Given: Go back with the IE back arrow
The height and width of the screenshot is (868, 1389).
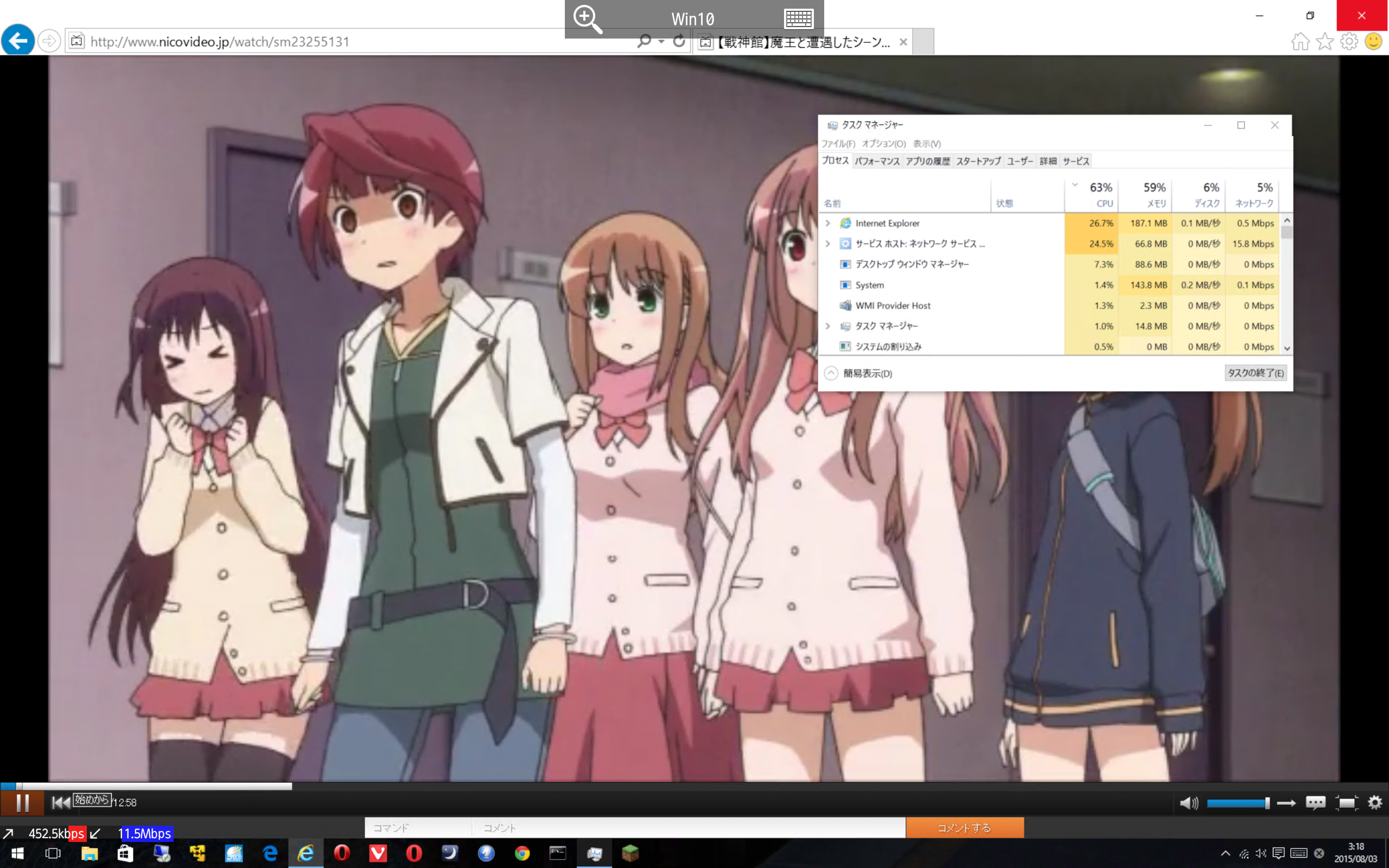Looking at the screenshot, I should [x=18, y=40].
